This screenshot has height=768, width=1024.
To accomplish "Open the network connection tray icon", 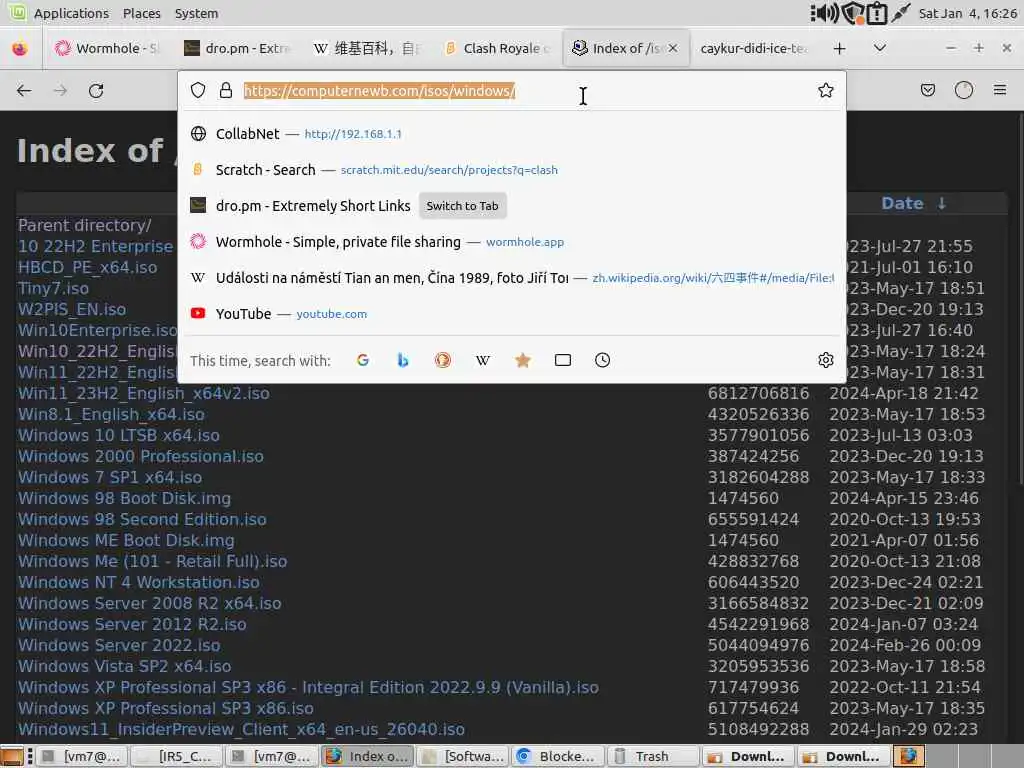I will [x=901, y=13].
